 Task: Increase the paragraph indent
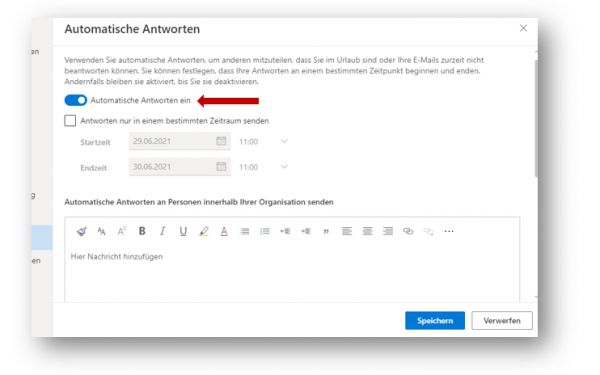point(306,231)
